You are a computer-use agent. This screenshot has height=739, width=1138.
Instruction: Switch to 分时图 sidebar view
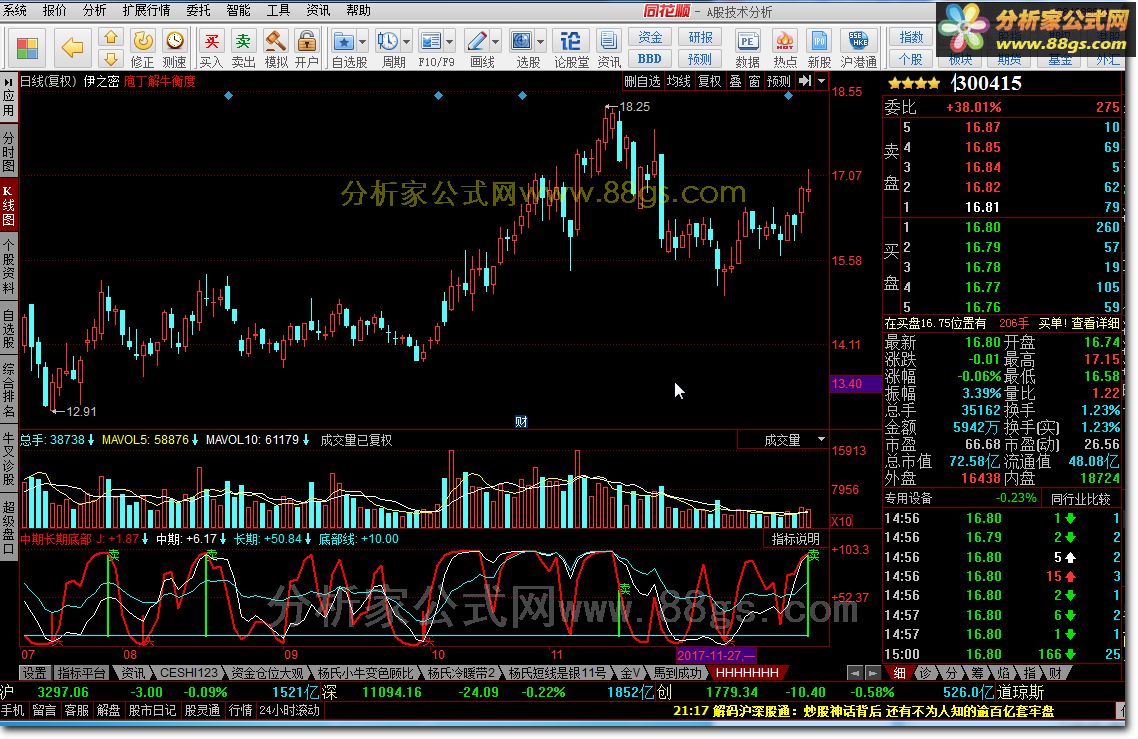9,151
